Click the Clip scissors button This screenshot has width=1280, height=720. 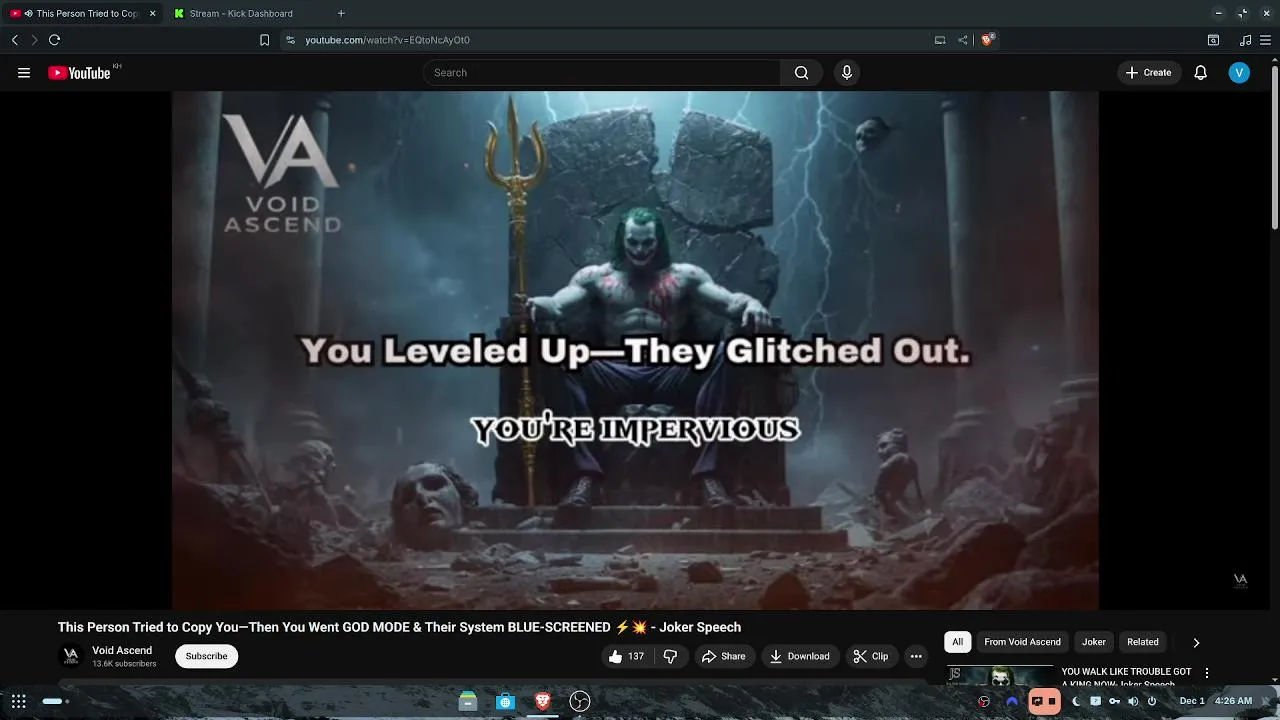click(x=870, y=656)
